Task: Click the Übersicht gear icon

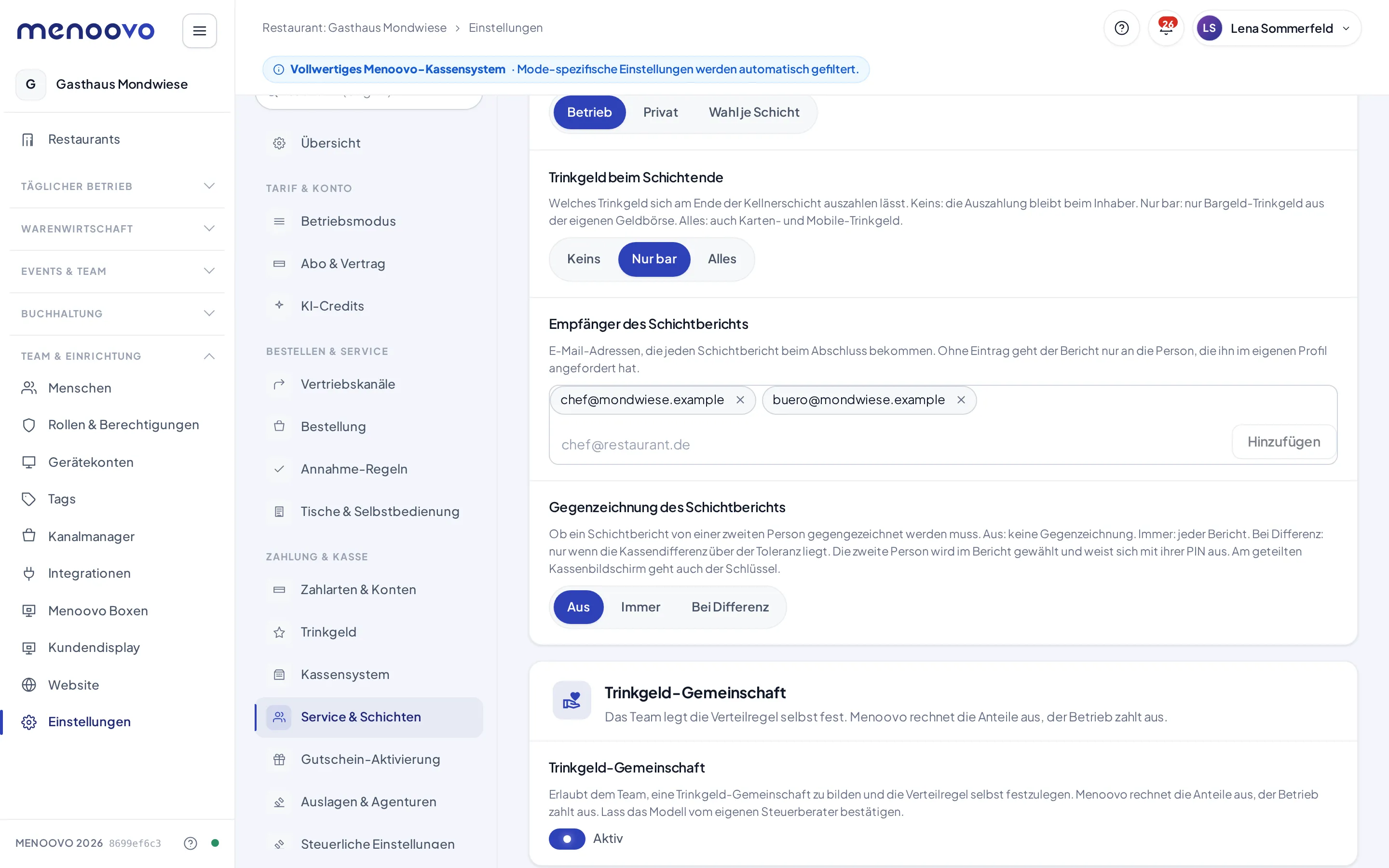Action: 279,143
